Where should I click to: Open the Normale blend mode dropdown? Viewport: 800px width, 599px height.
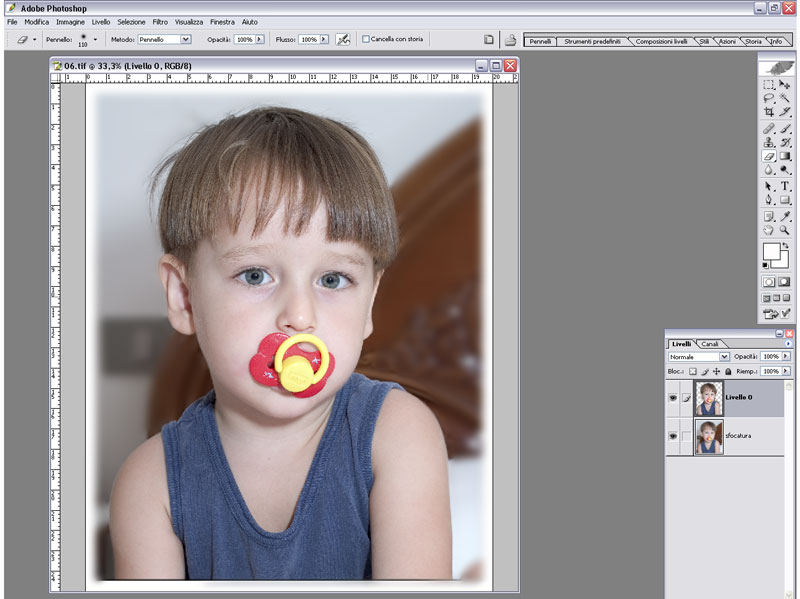tap(724, 357)
